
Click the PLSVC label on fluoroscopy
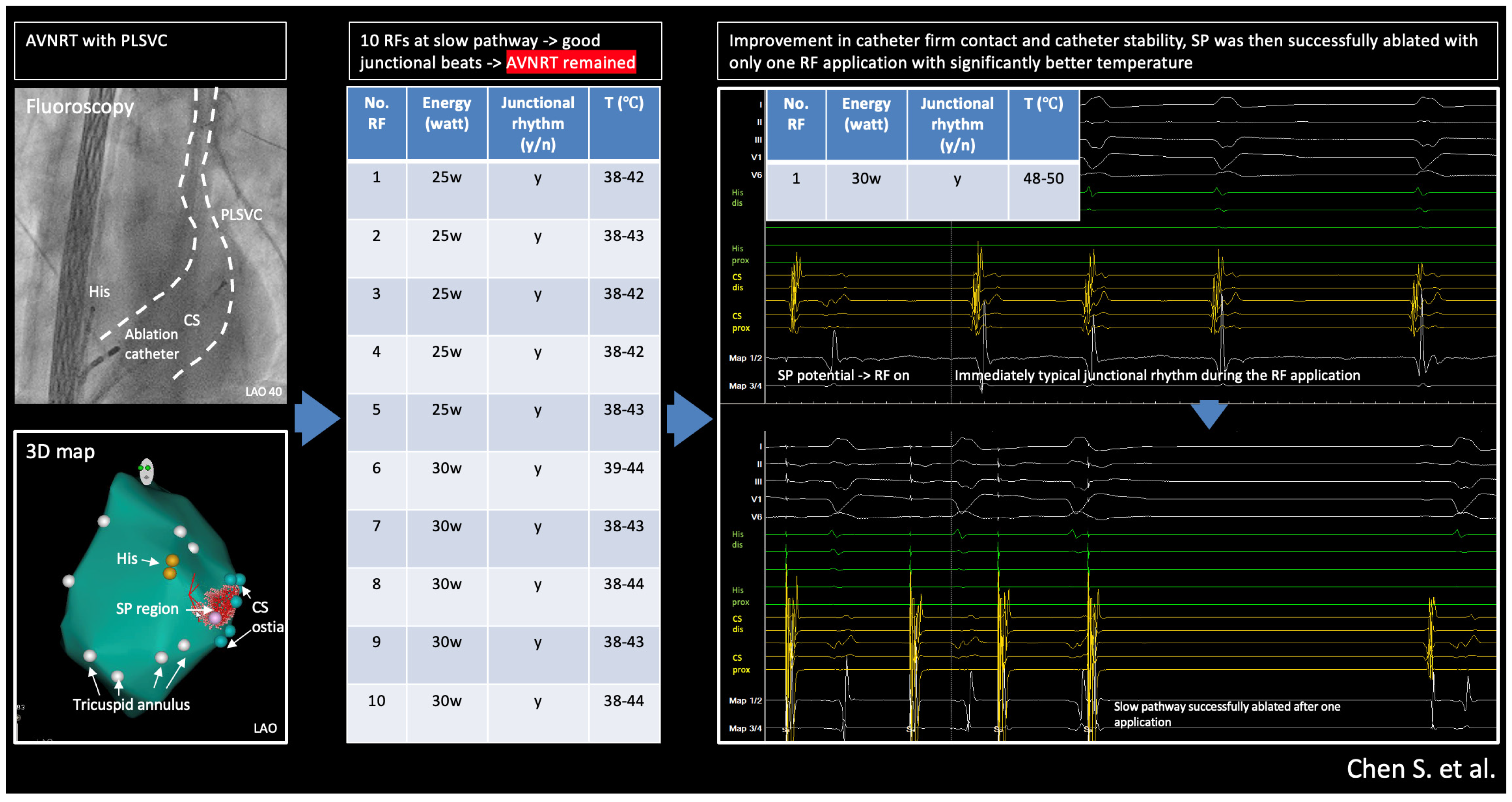[x=241, y=215]
